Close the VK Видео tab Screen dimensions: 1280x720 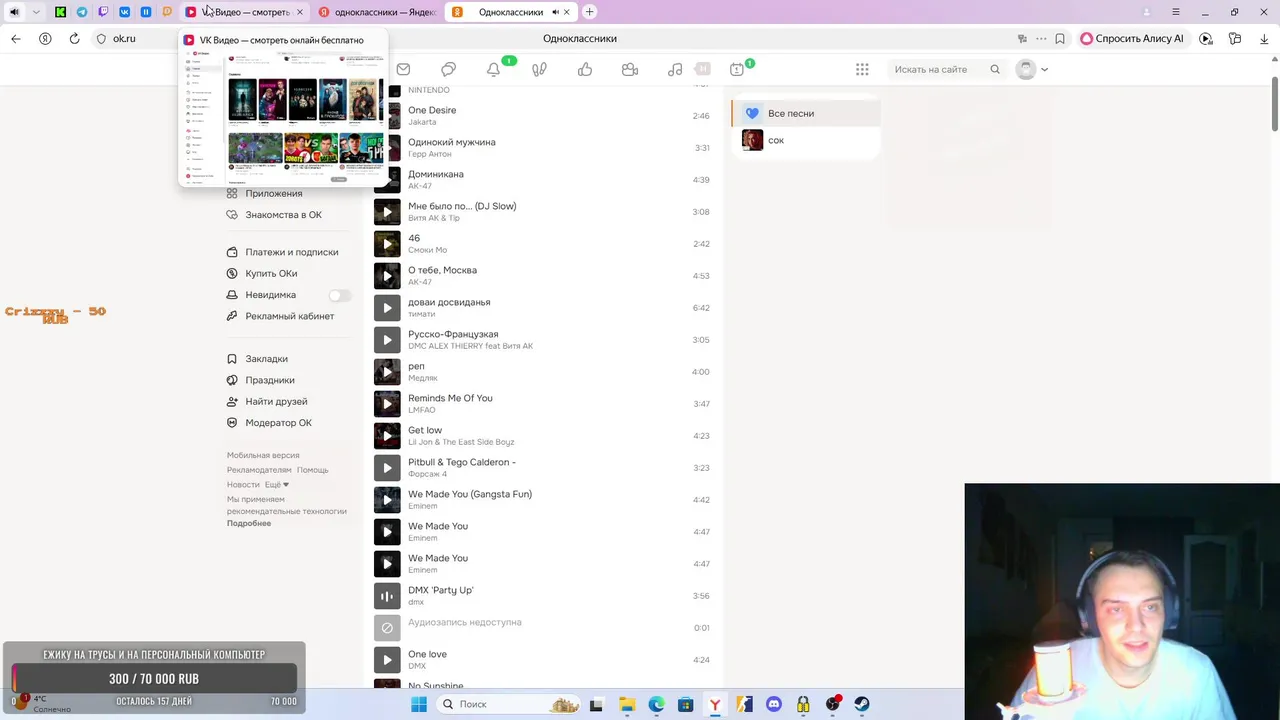click(299, 12)
